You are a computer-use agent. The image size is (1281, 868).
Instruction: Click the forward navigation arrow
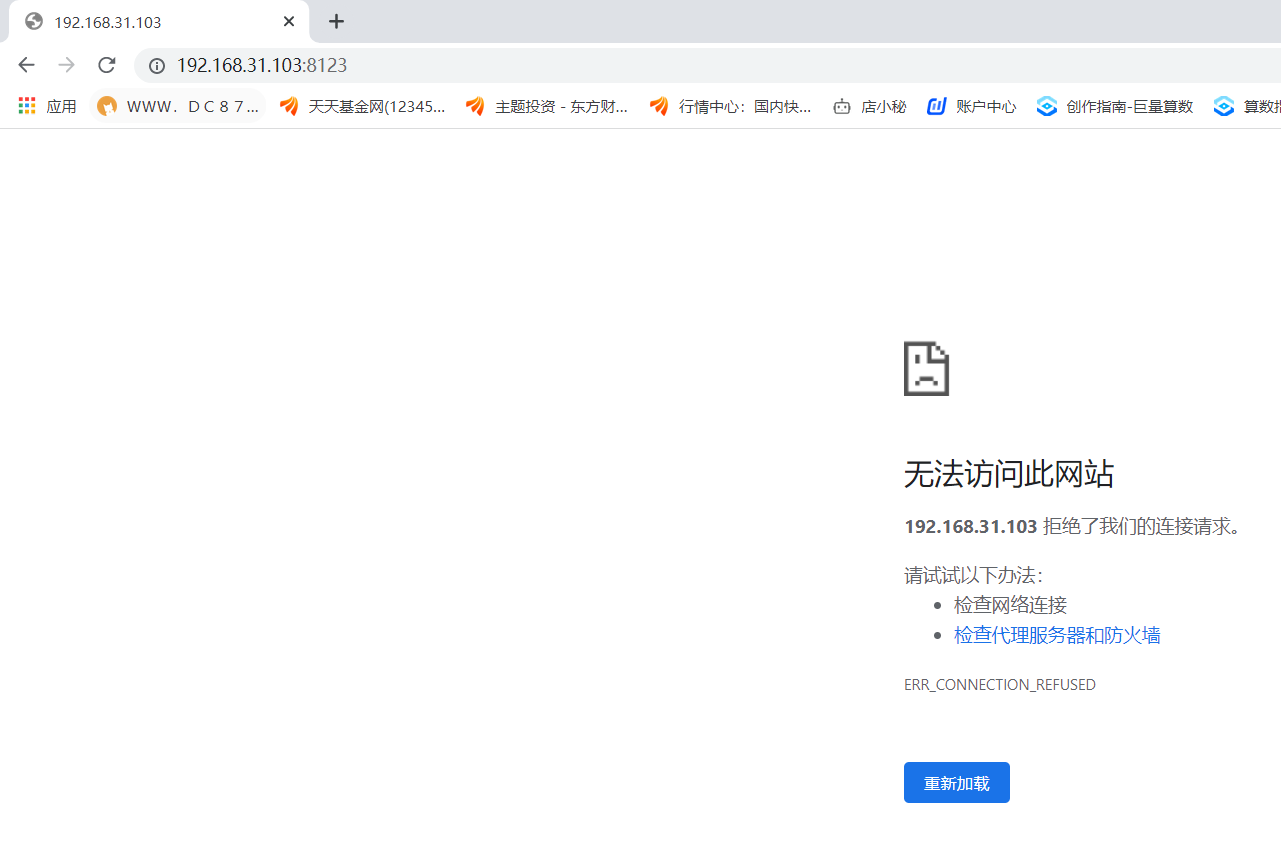coord(67,65)
